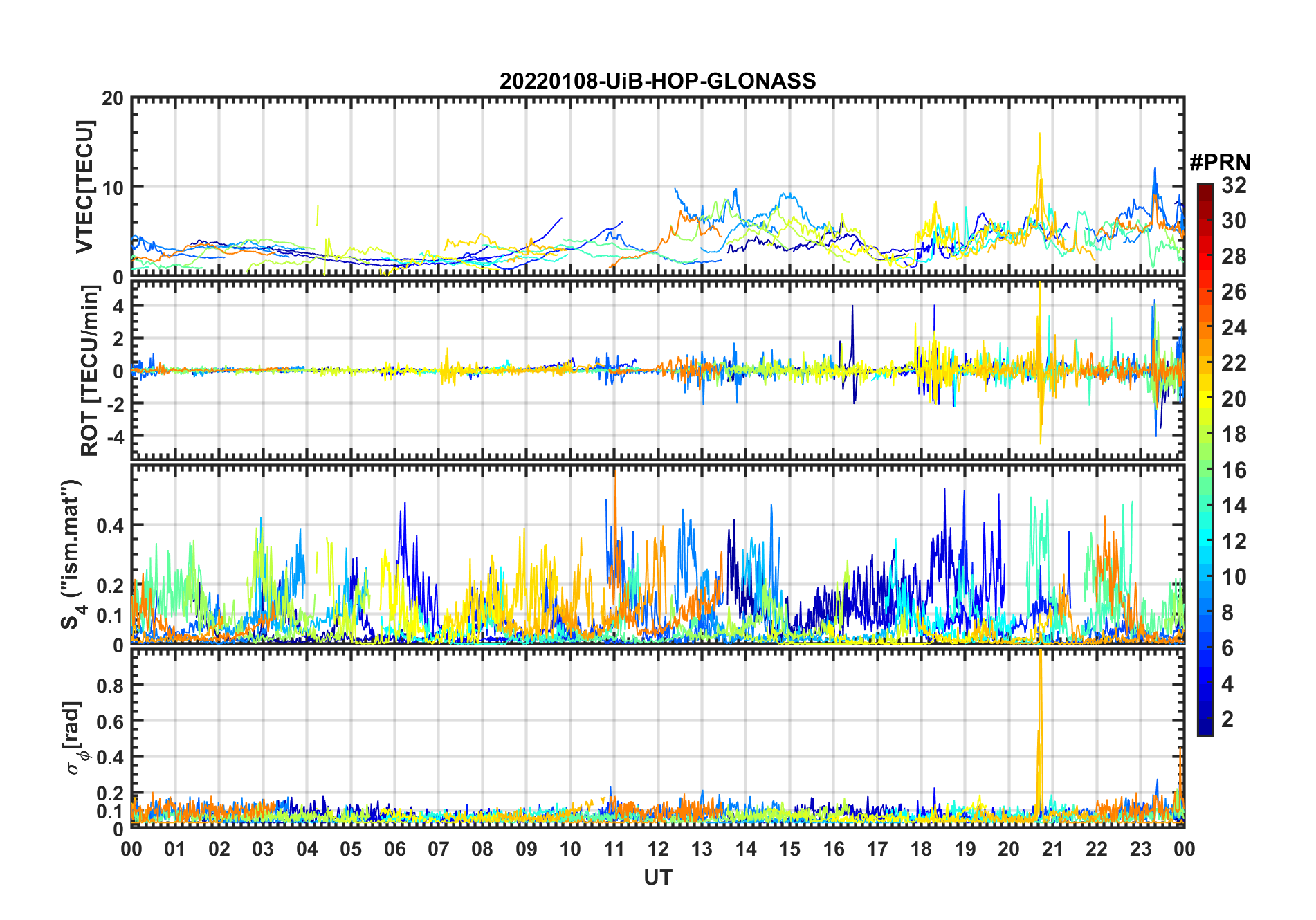Click the 20 tick on VTEC y-axis

(x=113, y=99)
